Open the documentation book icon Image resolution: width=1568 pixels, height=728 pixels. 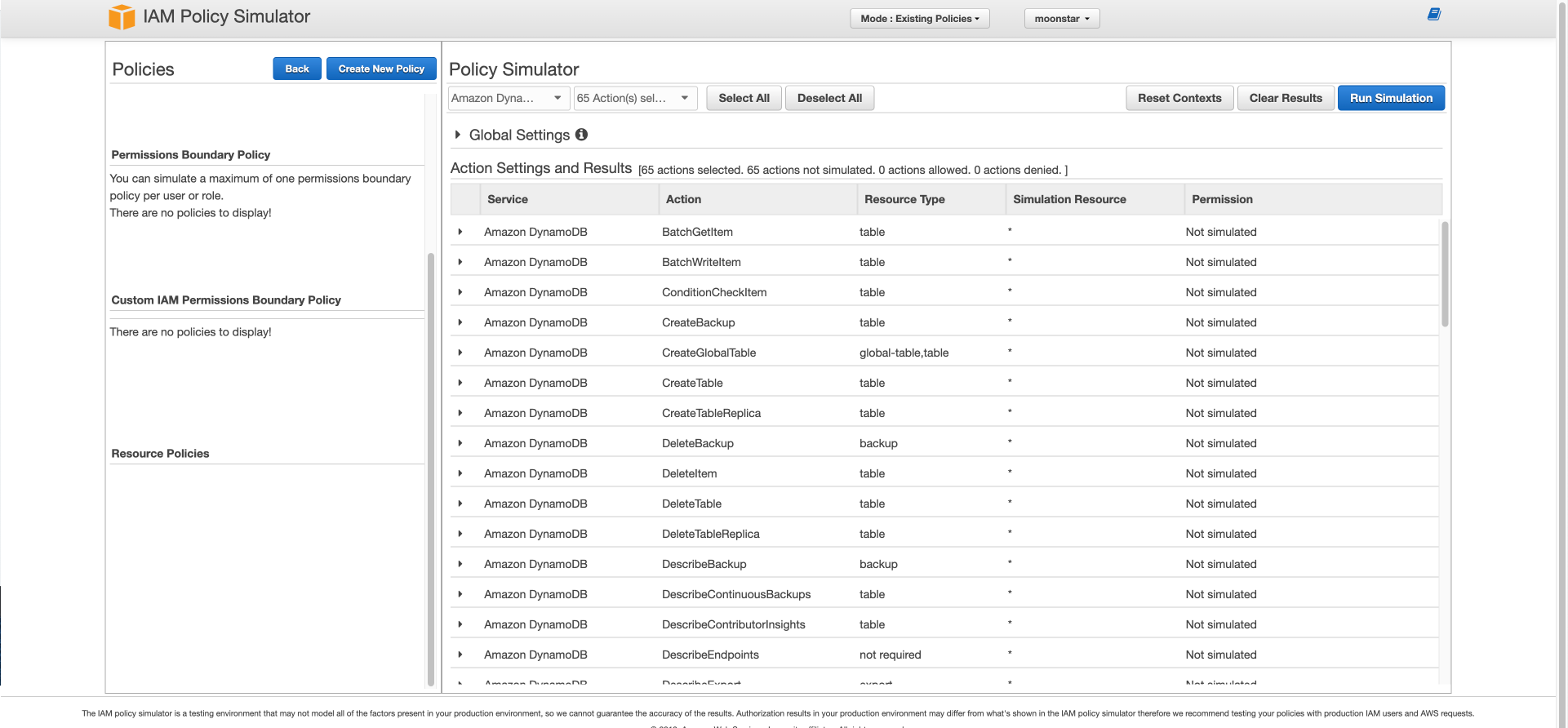point(1433,15)
